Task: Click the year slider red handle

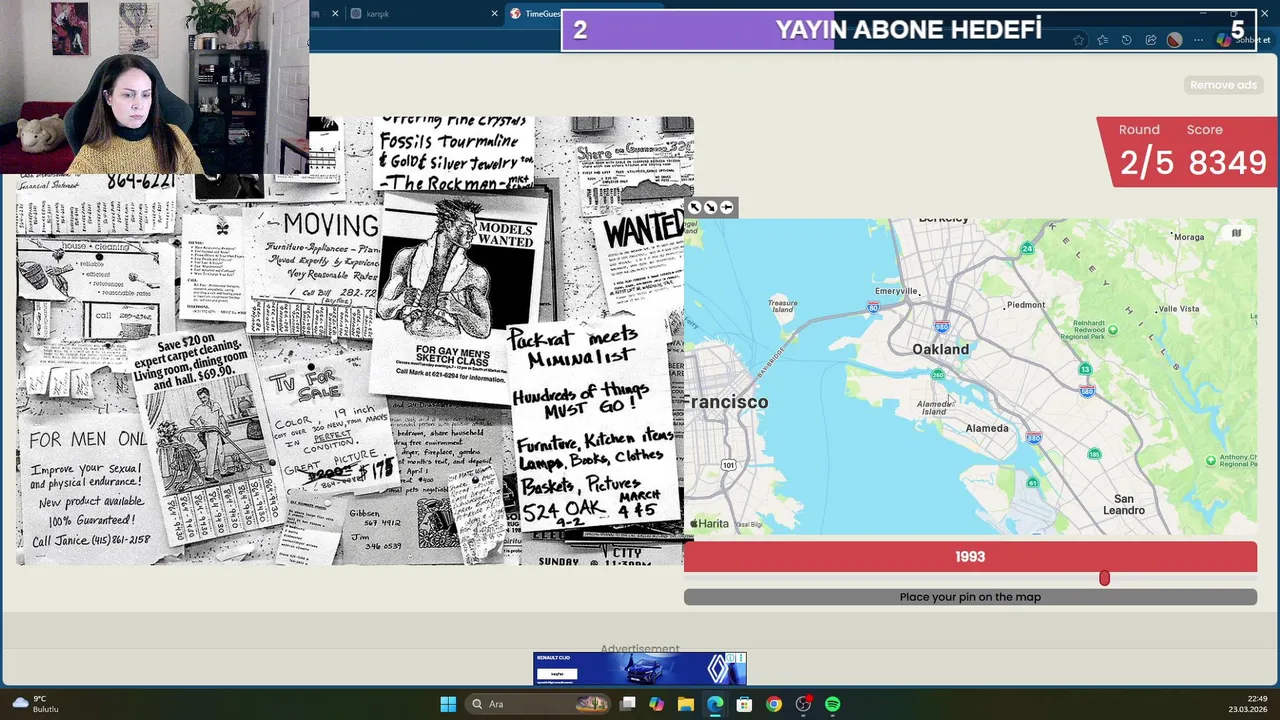Action: point(1104,578)
